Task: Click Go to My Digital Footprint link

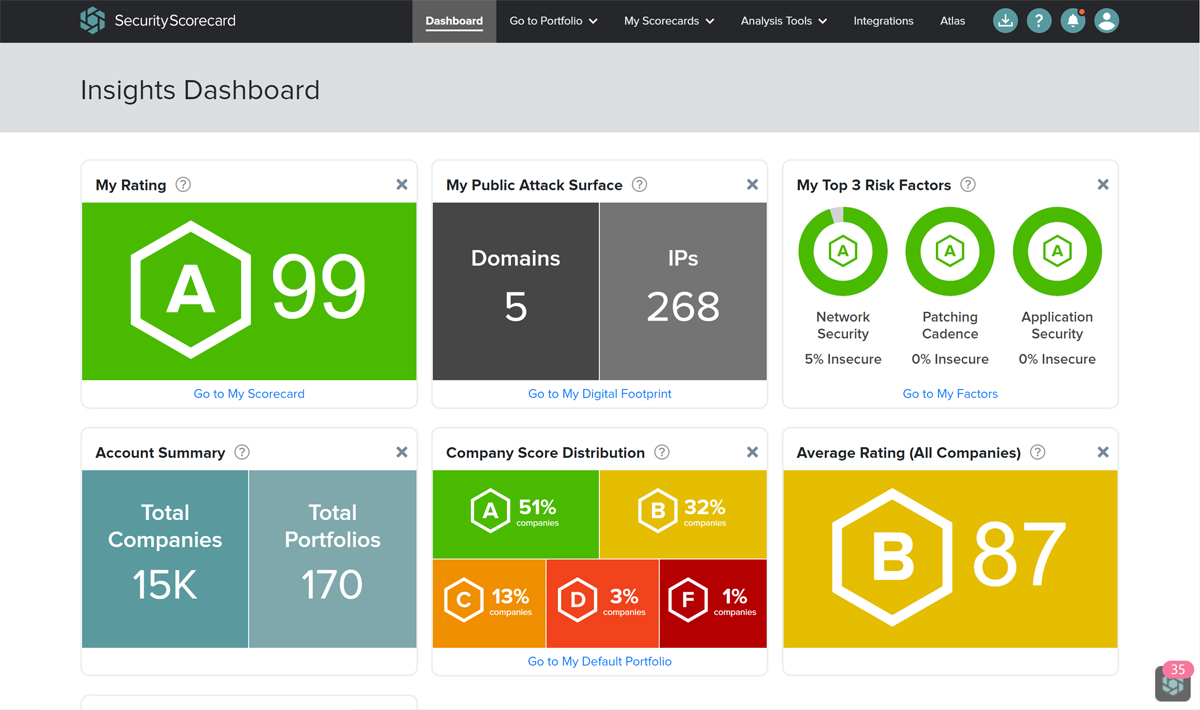Action: tap(599, 394)
